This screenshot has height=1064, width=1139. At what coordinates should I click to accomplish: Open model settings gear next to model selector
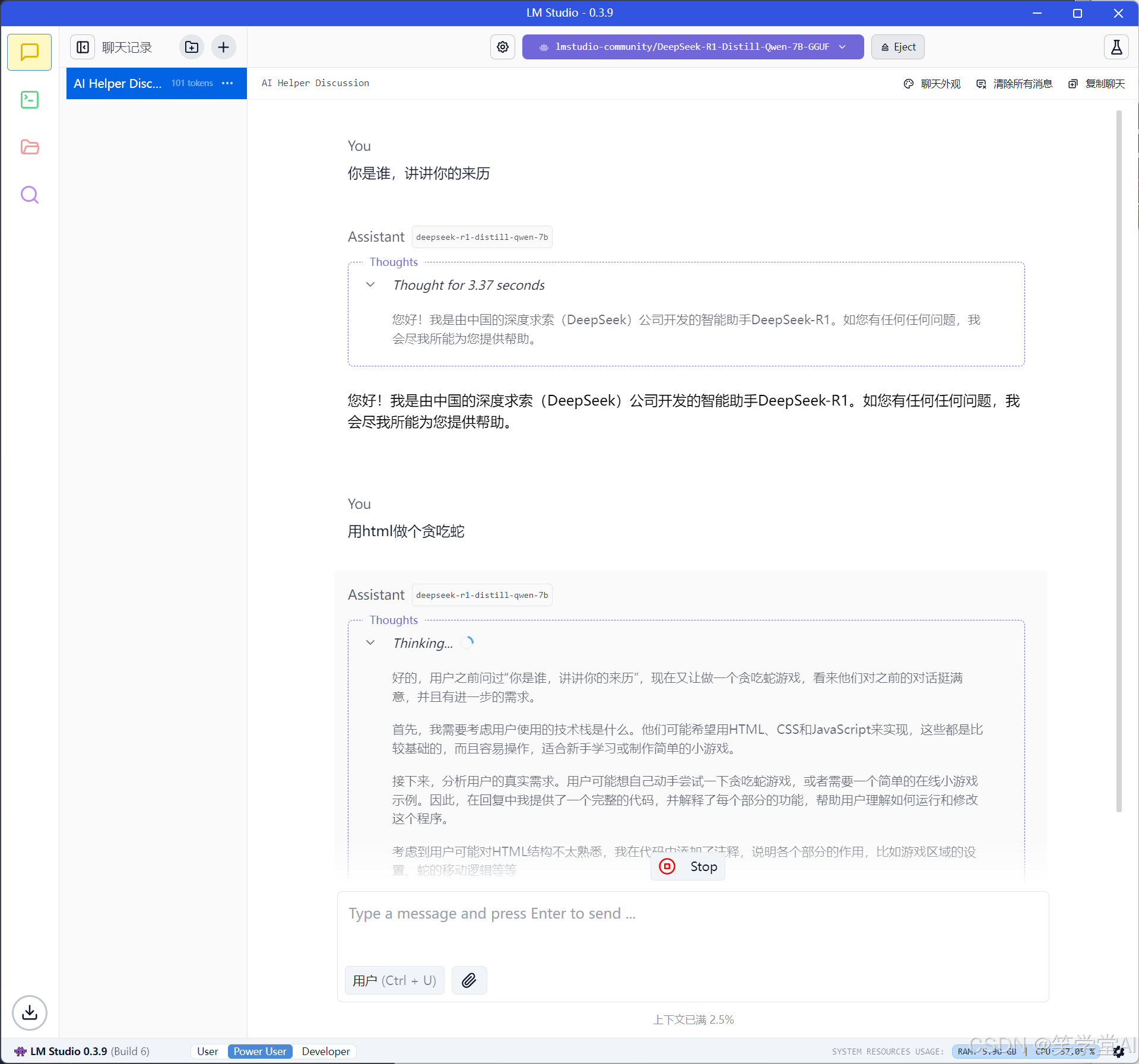(x=503, y=47)
